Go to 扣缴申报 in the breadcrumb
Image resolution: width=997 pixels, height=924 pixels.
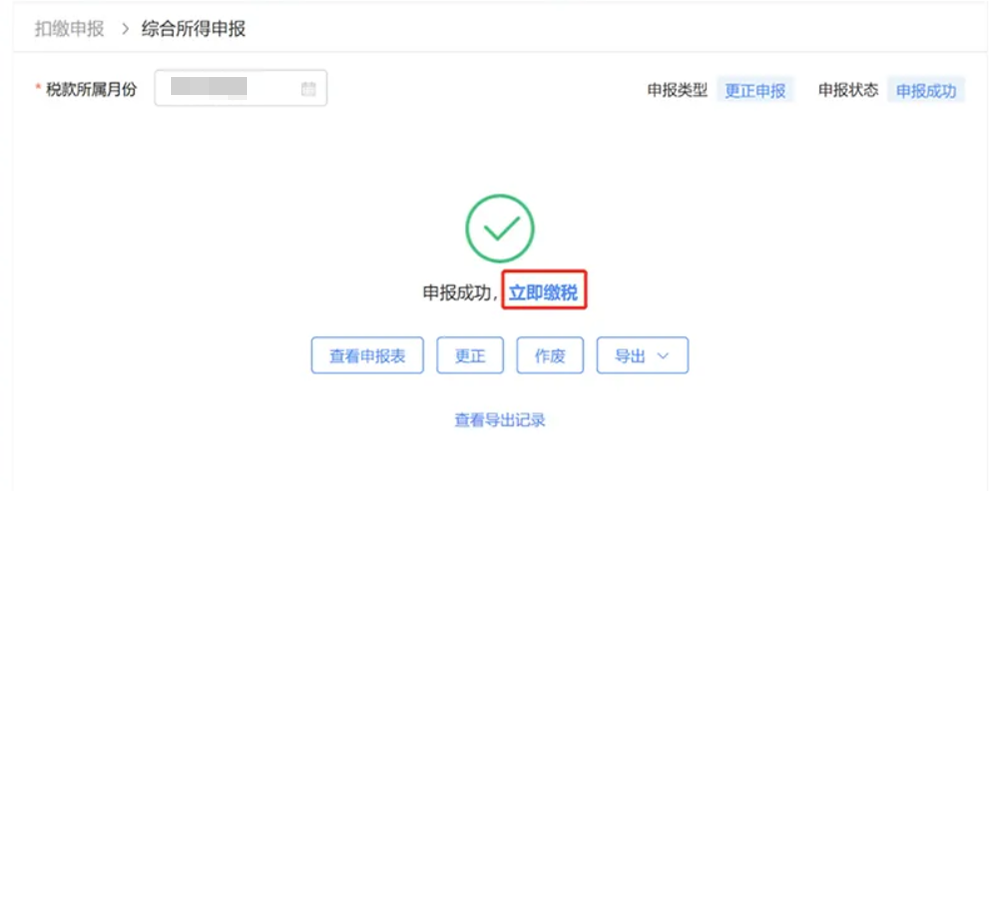click(x=69, y=29)
